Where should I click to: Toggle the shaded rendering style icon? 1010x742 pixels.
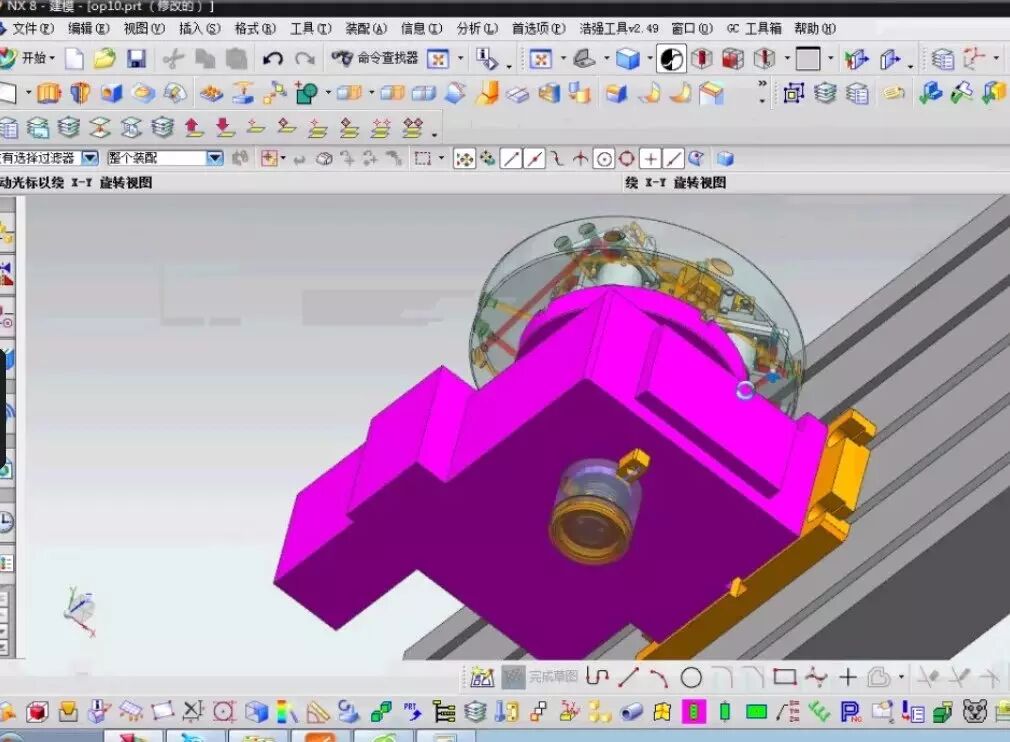point(628,59)
